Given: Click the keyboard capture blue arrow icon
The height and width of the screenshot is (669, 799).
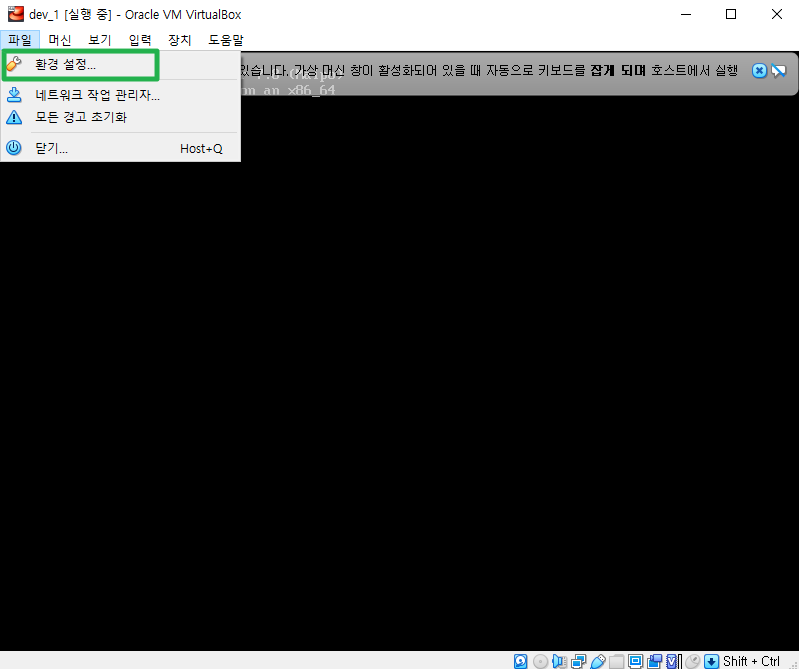Looking at the screenshot, I should click(x=711, y=661).
